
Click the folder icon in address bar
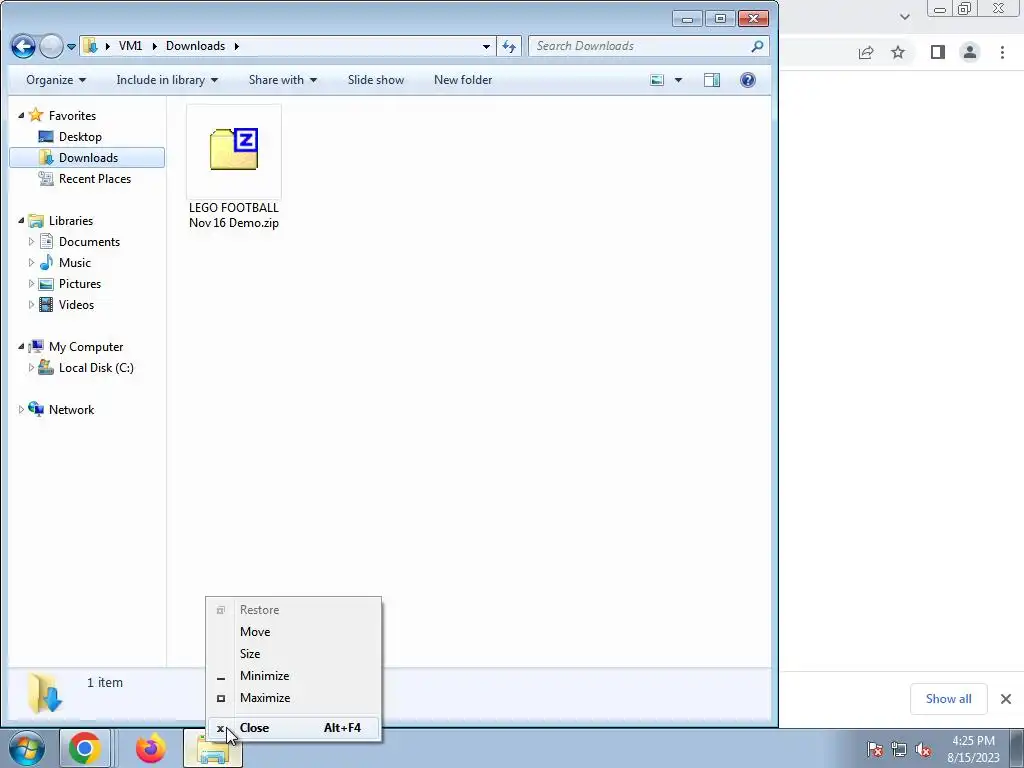click(91, 46)
